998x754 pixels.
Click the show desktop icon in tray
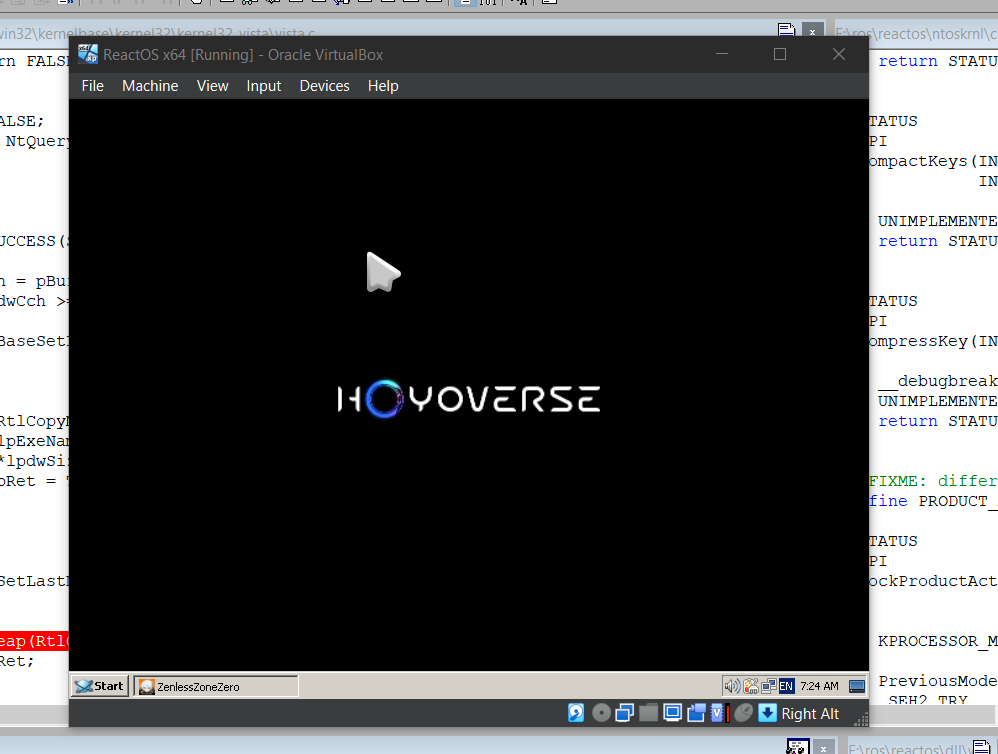pyautogui.click(x=857, y=686)
